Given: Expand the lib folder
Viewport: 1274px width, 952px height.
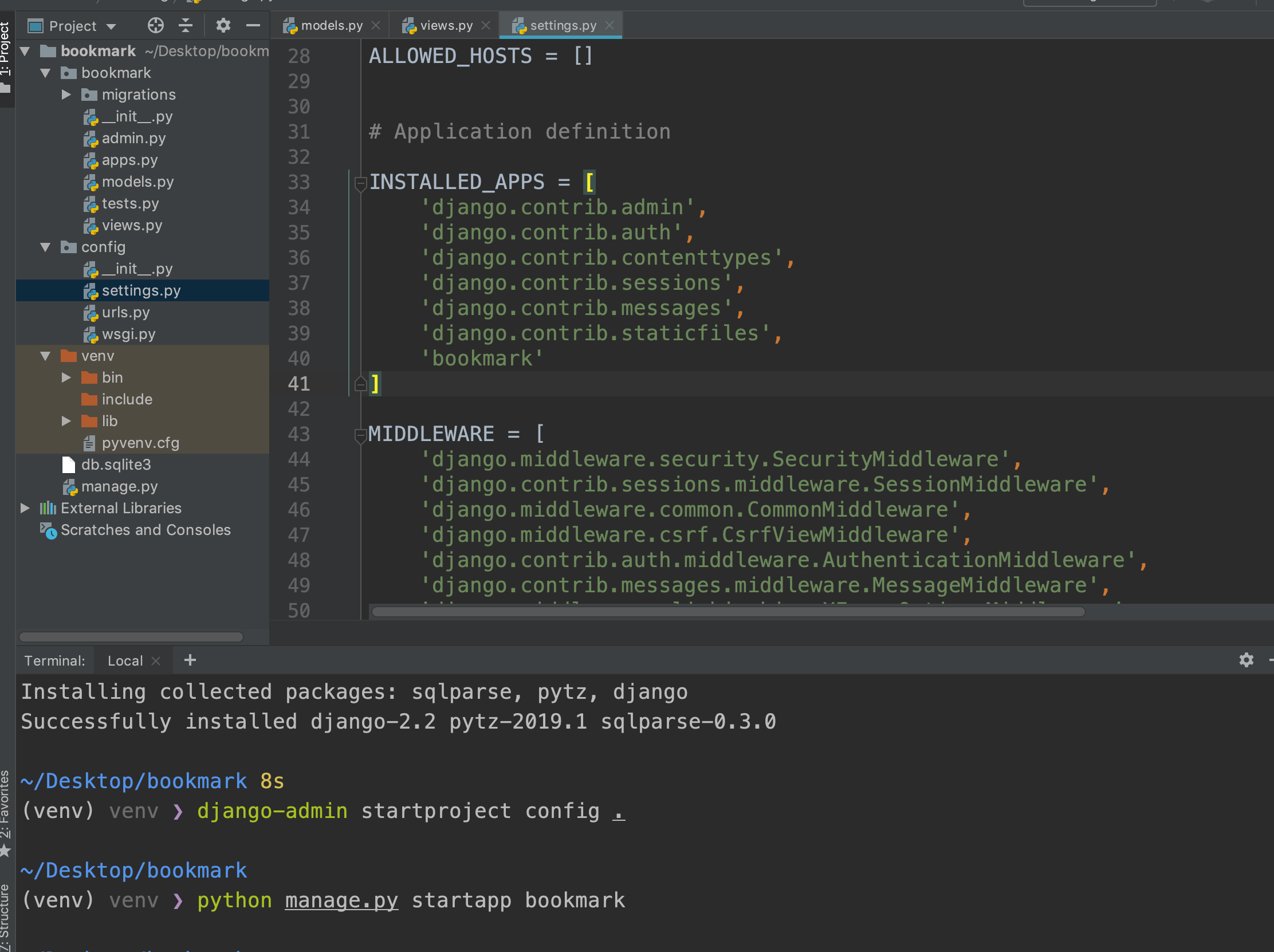Looking at the screenshot, I should click(x=66, y=421).
